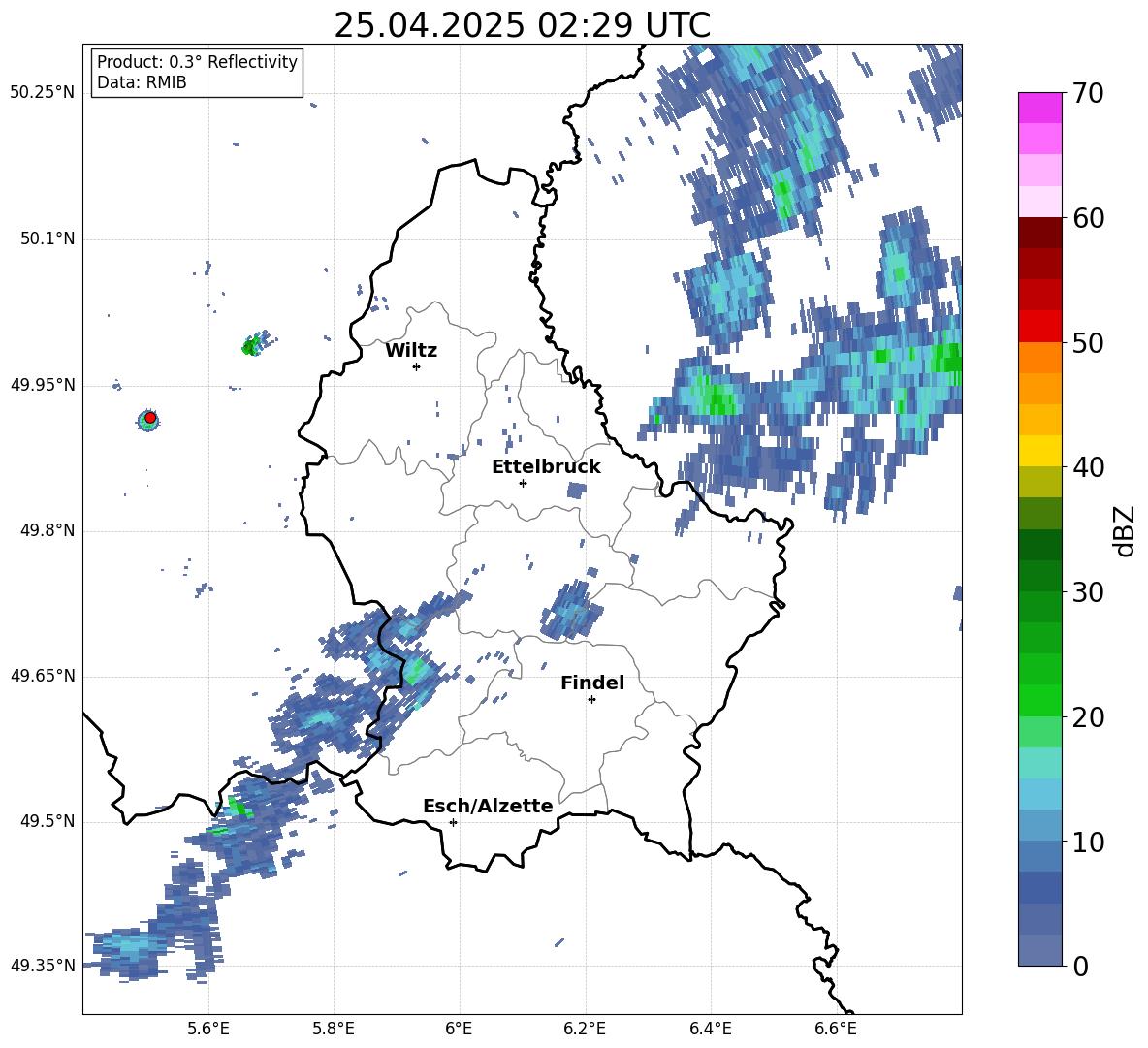The height and width of the screenshot is (1048, 1148).
Task: Click the 50 tick on colorbar
Action: [1088, 342]
